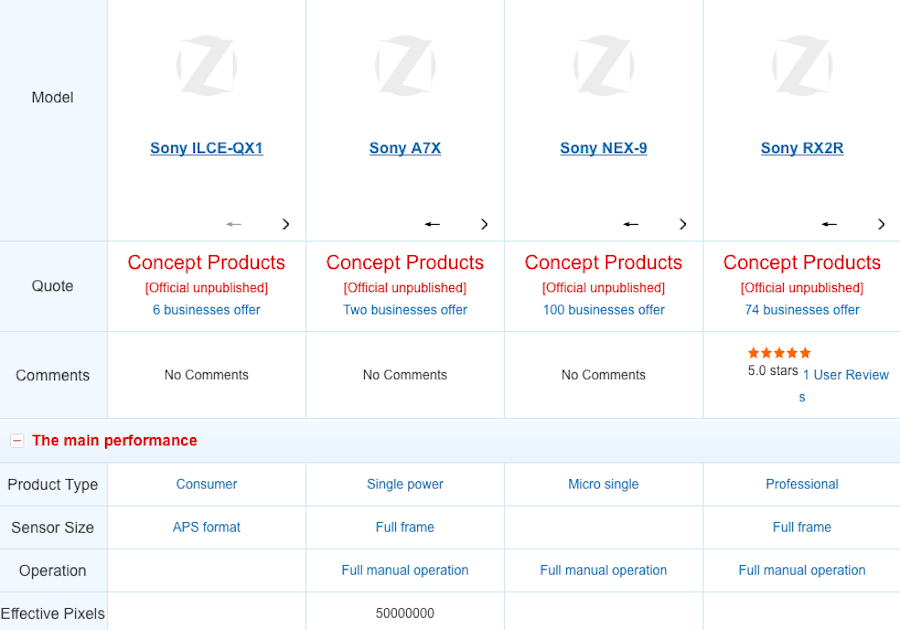This screenshot has width=900, height=630.
Task: Open Sony RX2R product page
Action: tap(802, 148)
